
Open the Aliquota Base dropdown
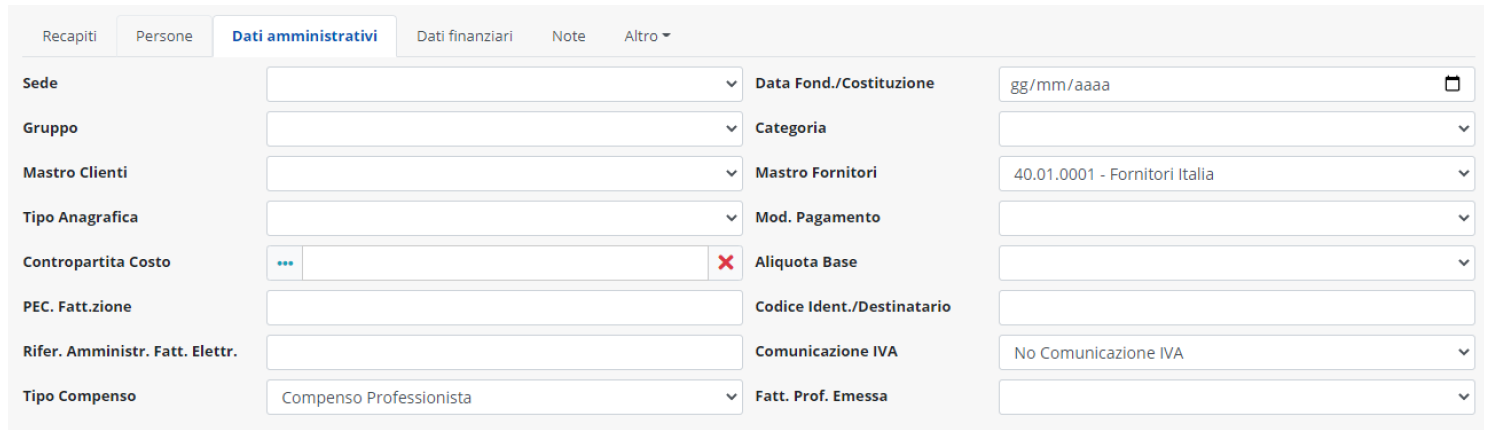[1236, 263]
